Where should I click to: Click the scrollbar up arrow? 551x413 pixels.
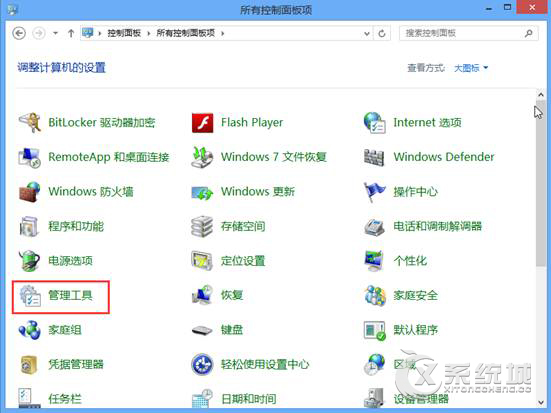(541, 94)
